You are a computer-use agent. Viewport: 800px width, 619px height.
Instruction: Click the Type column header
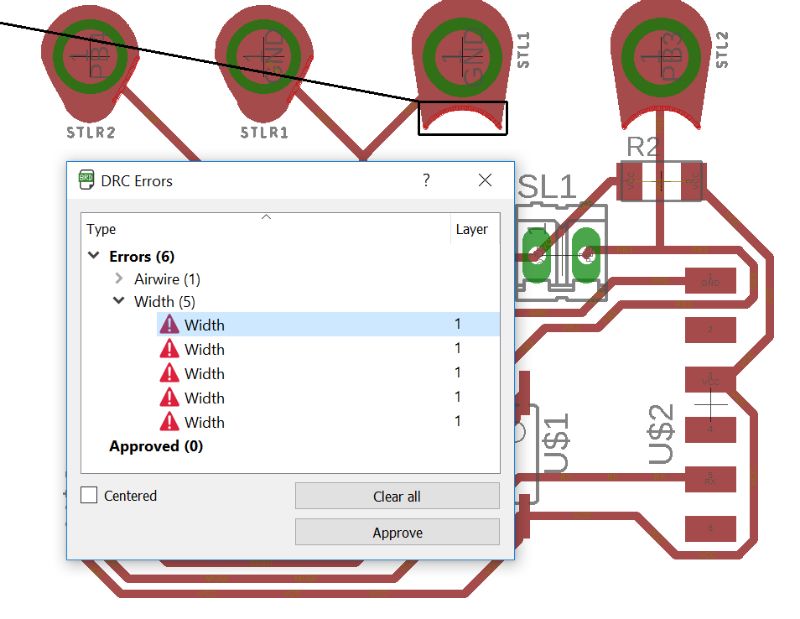tap(265, 229)
